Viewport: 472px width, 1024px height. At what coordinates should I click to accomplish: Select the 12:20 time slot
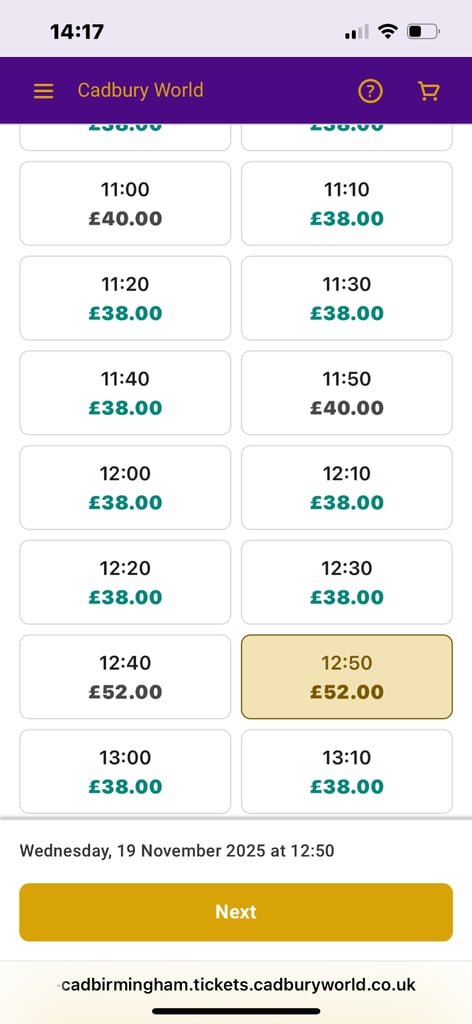coord(125,583)
